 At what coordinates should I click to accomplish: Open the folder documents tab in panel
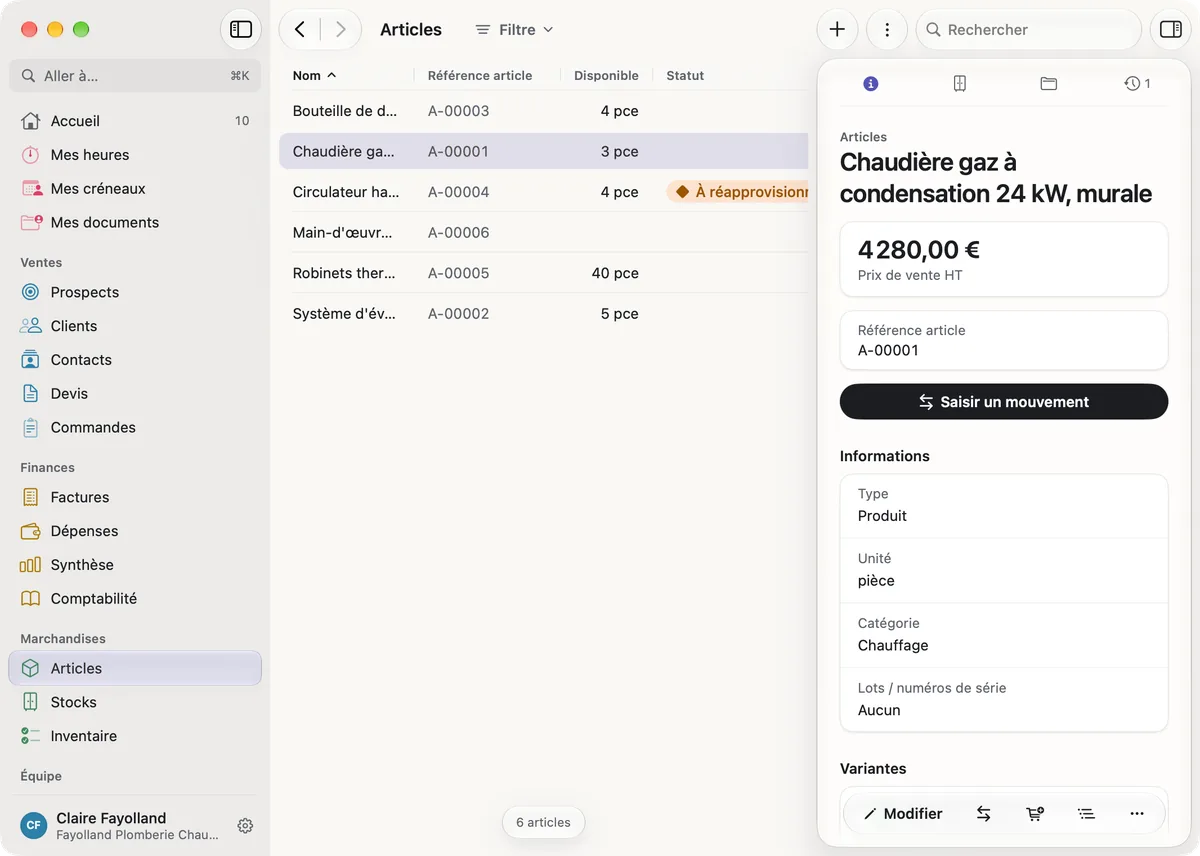point(1048,84)
